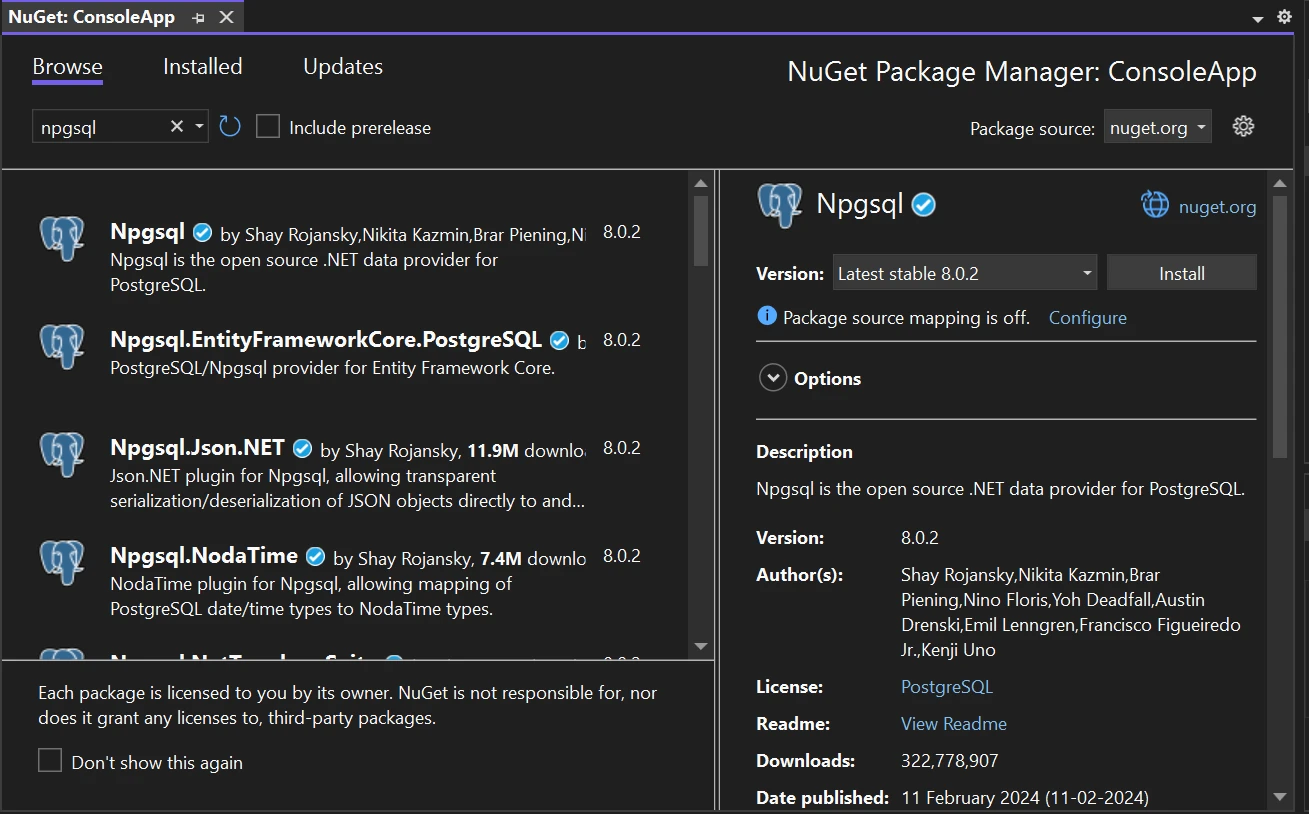1309x814 pixels.
Task: Click the verified badge next to Npgsql details title
Action: (924, 205)
